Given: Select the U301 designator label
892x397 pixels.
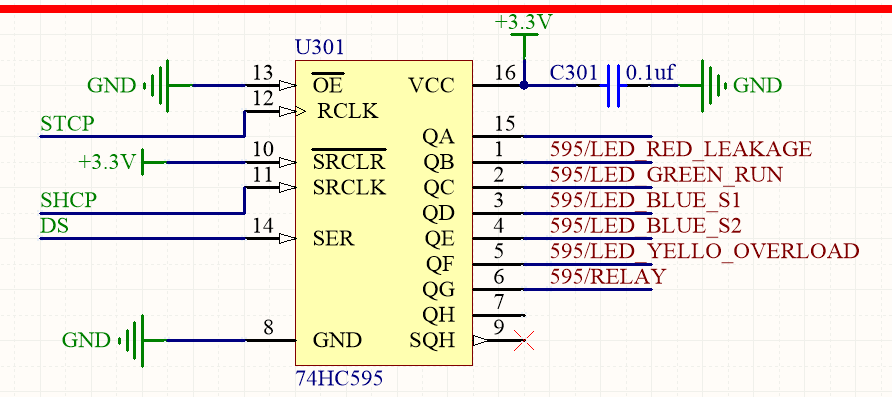Looking at the screenshot, I should [x=320, y=47].
